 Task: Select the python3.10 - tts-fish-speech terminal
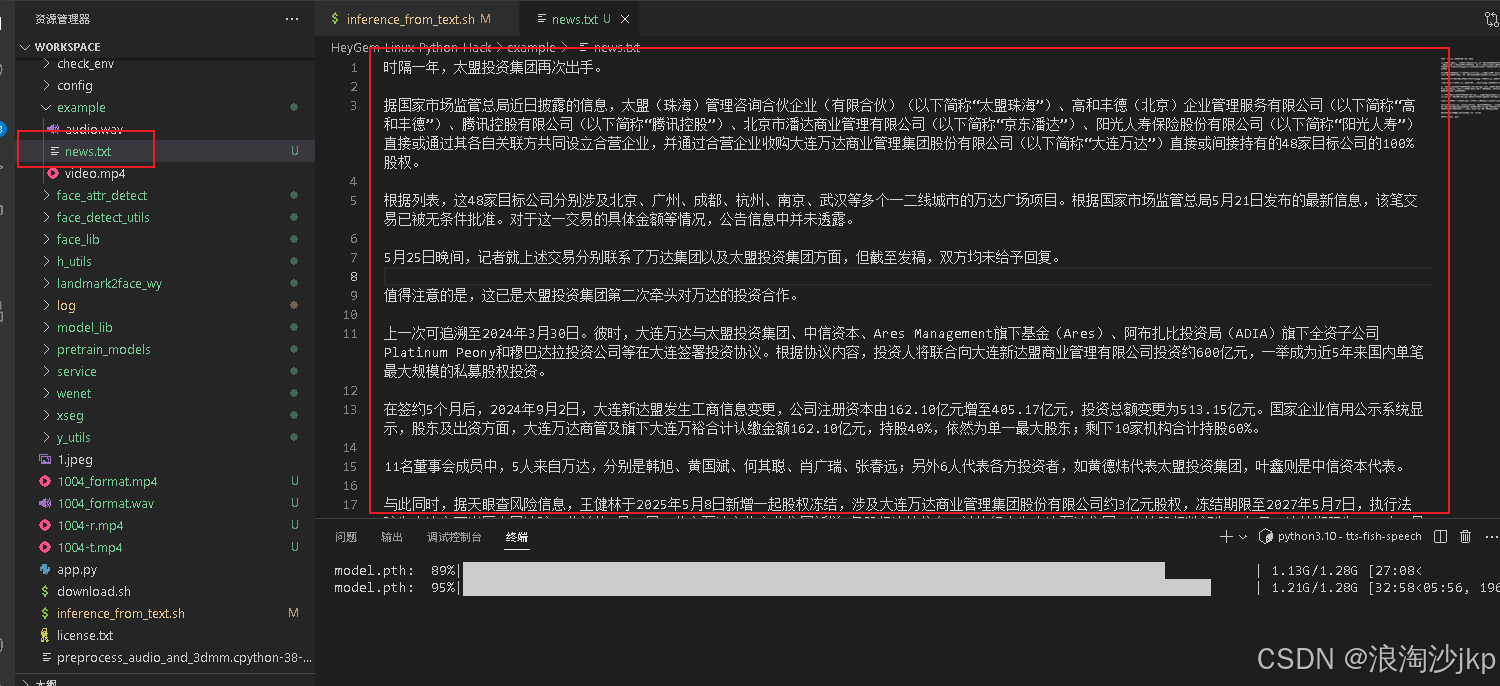click(x=1340, y=537)
